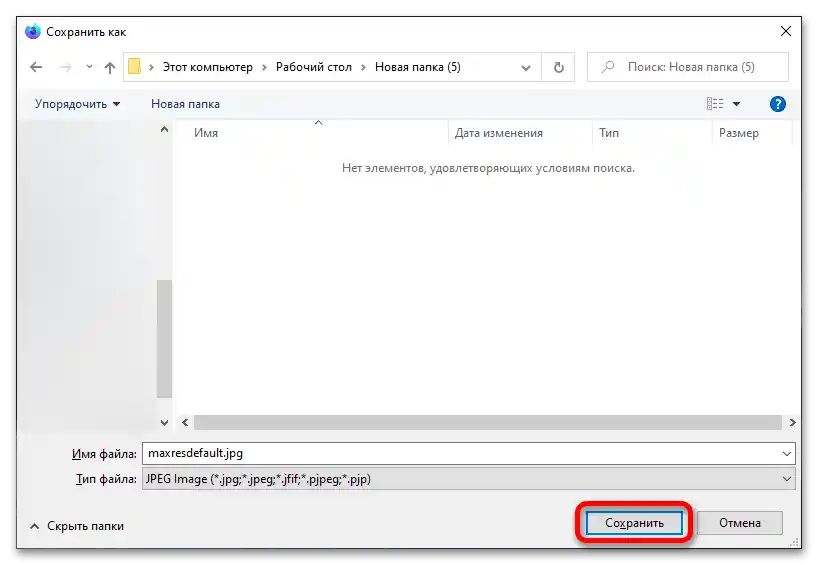Click the folder icon in address bar
Viewport: 818px width, 565px height.
click(x=135, y=67)
